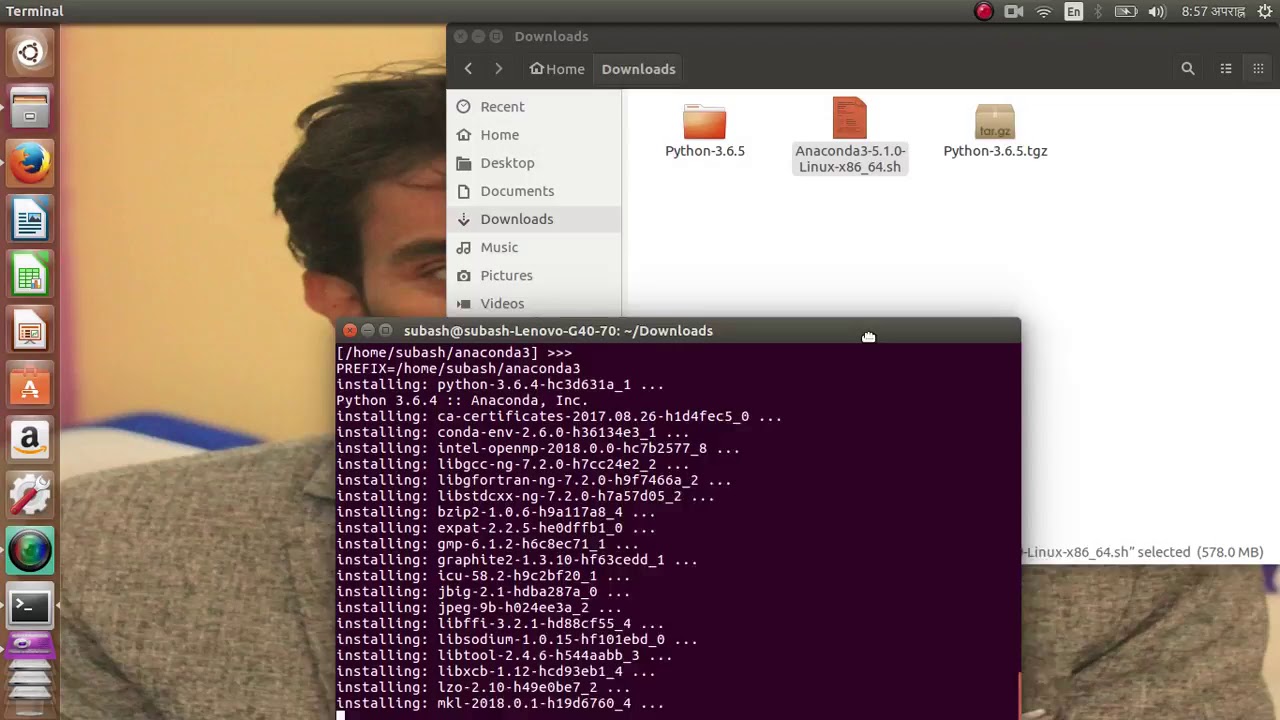Open the Ubuntu Dash search launcher
This screenshot has width=1280, height=720.
pyautogui.click(x=29, y=52)
